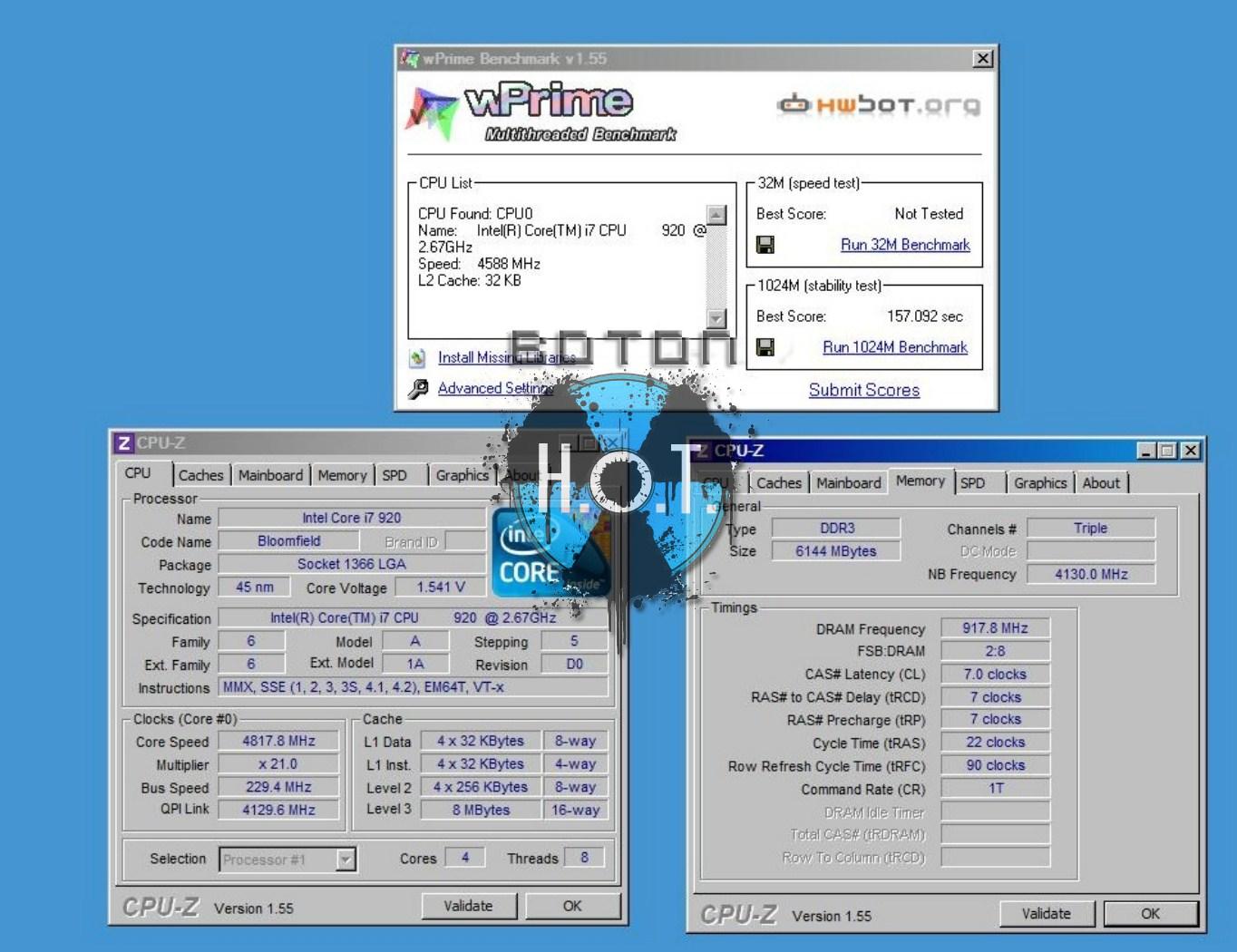Image resolution: width=1237 pixels, height=952 pixels.
Task: Open Install Missing Libraries link
Action: tap(507, 358)
